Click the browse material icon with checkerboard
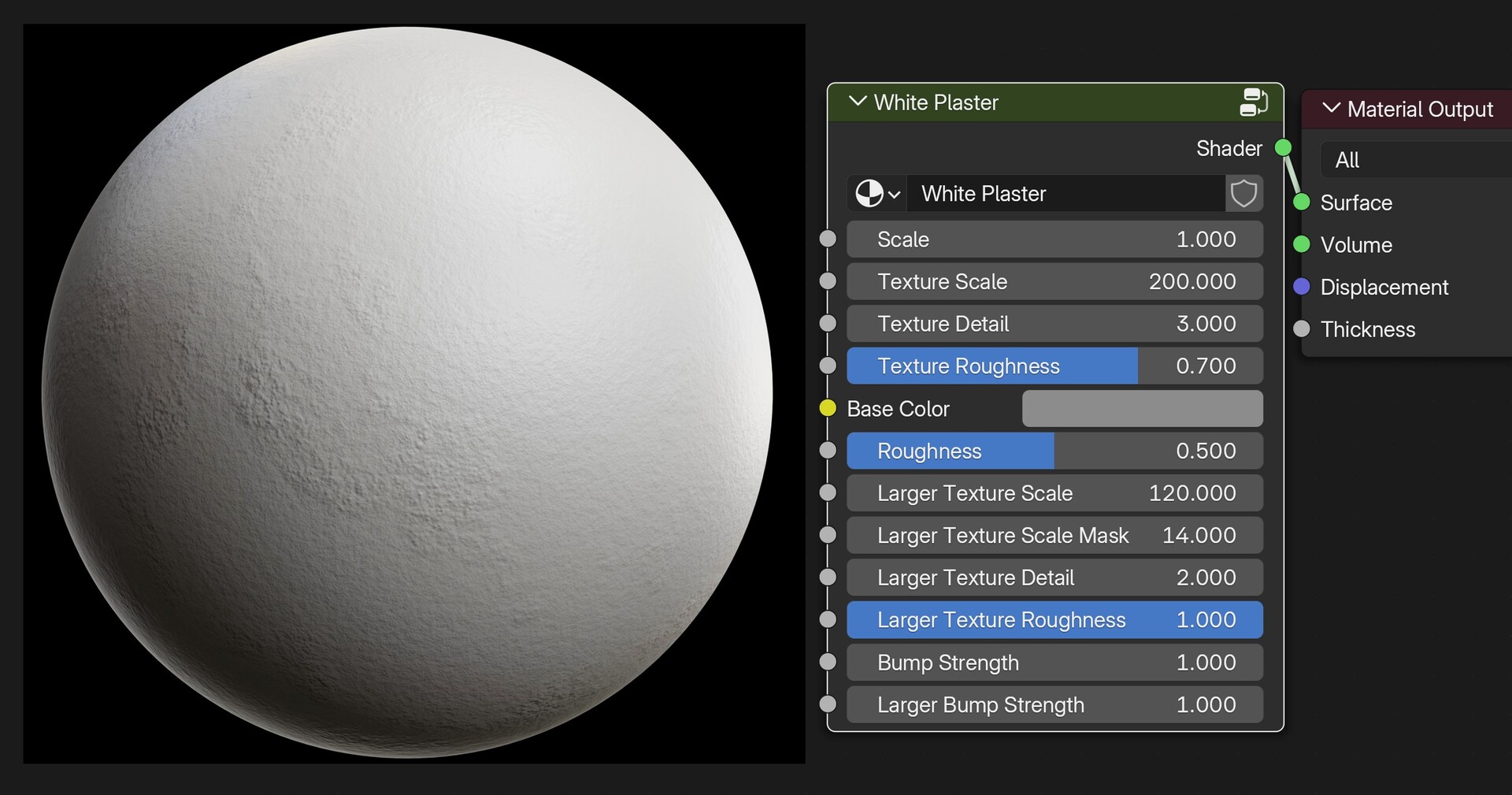The width and height of the screenshot is (1512, 795). click(871, 194)
